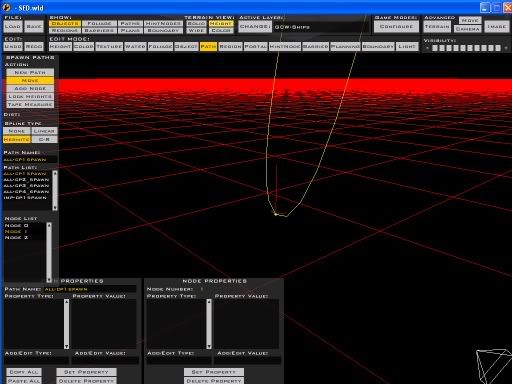Image resolution: width=512 pixels, height=384 pixels.
Task: Click the Lock Heights action
Action: tap(30, 96)
